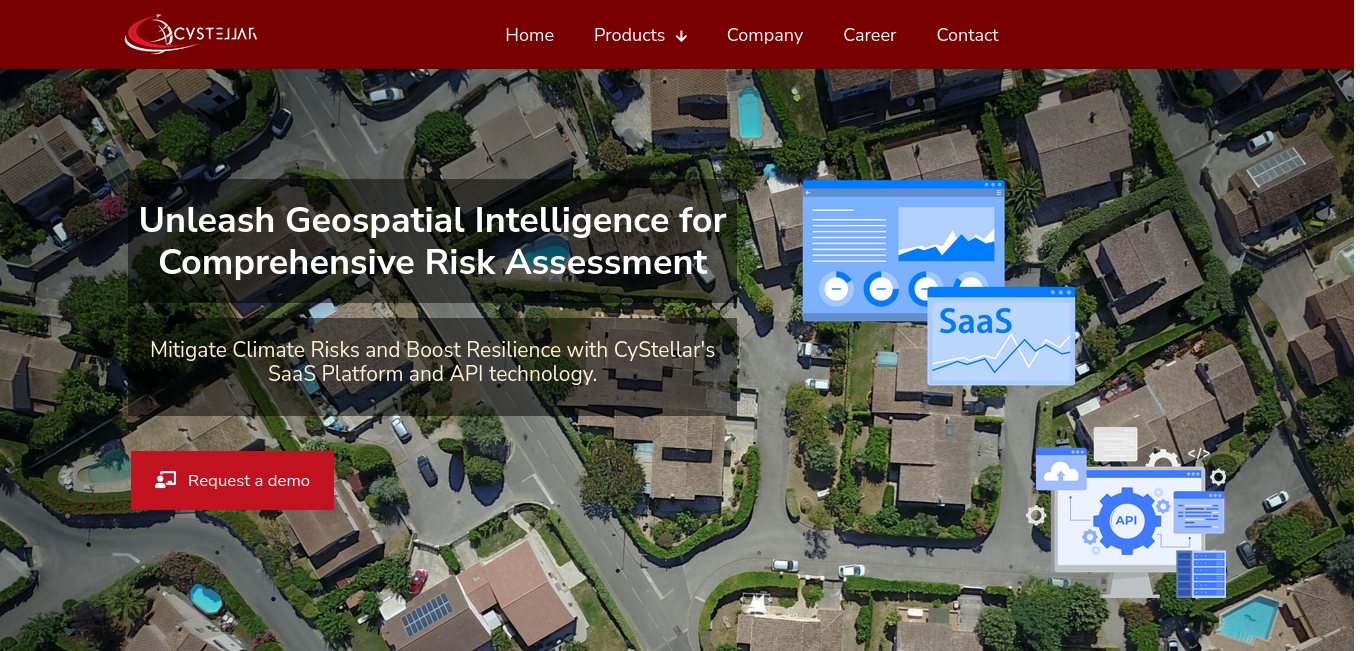The height and width of the screenshot is (651, 1366).
Task: Click the headline 'Unleash Geospatial Intelligence for'
Action: [x=432, y=220]
